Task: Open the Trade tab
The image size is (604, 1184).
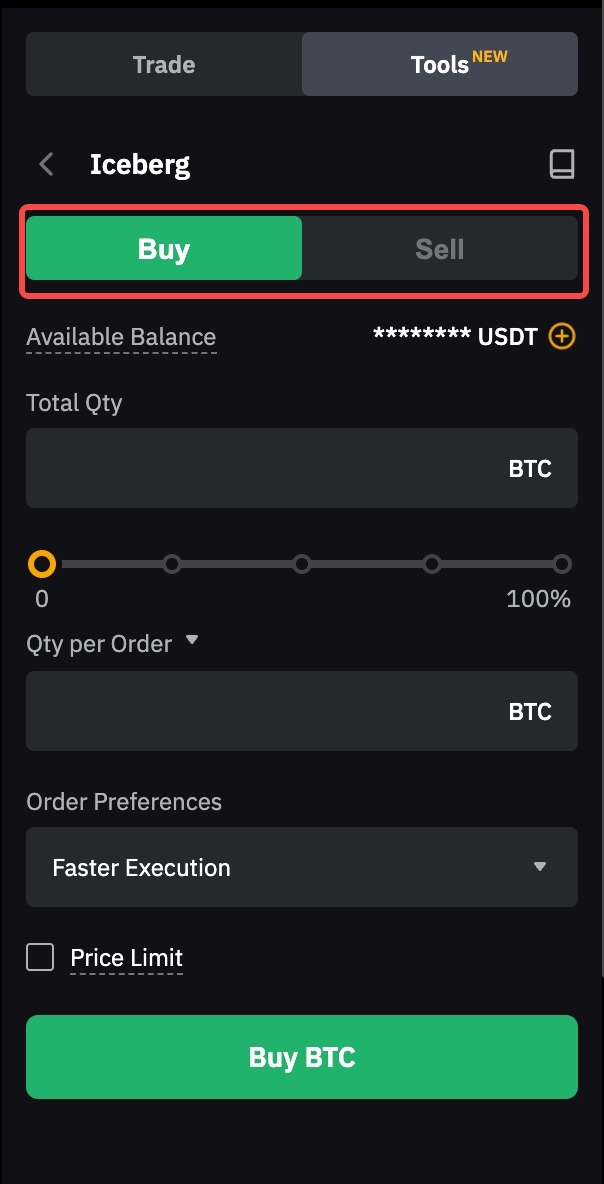Action: [164, 64]
